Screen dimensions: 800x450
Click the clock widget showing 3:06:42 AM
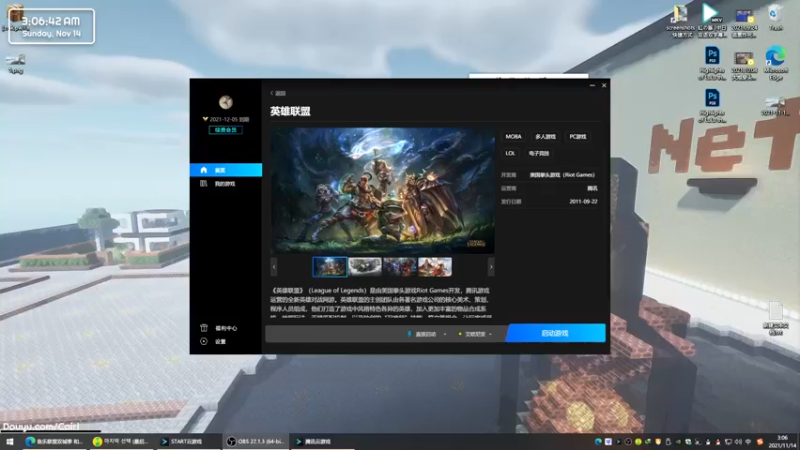coord(52,26)
